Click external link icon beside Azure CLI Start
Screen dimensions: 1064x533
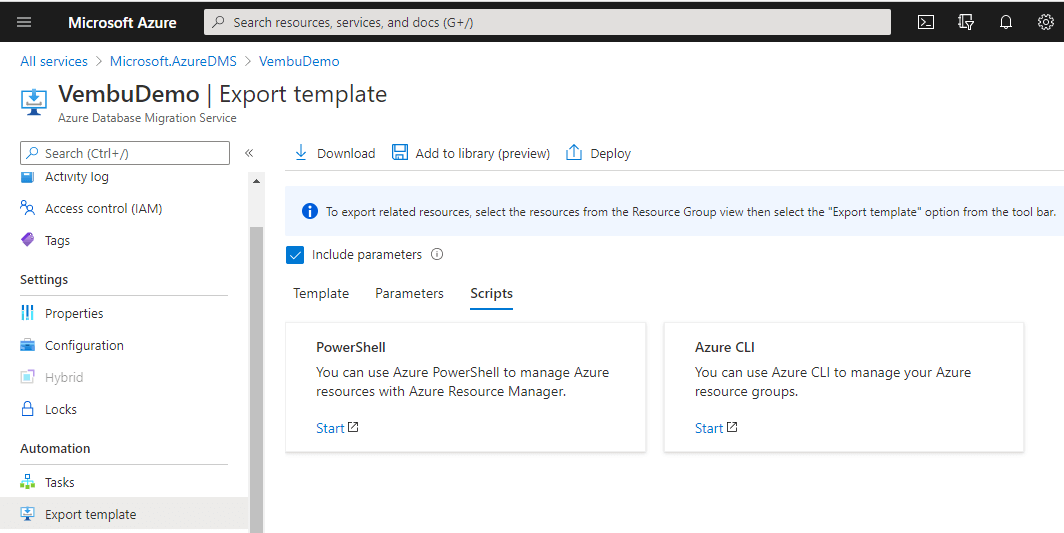[x=732, y=427]
